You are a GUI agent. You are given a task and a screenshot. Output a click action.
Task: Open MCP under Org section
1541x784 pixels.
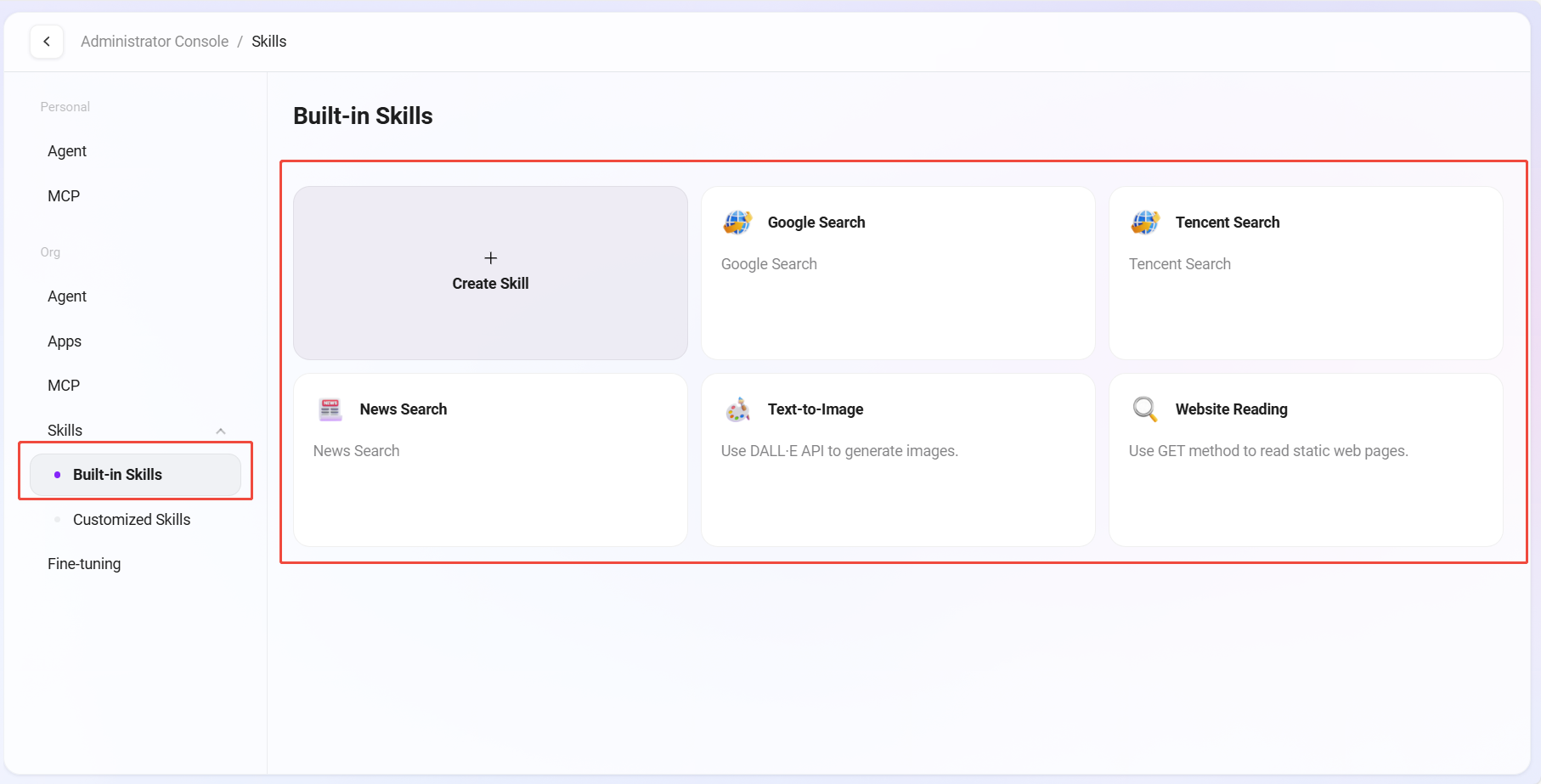point(64,386)
